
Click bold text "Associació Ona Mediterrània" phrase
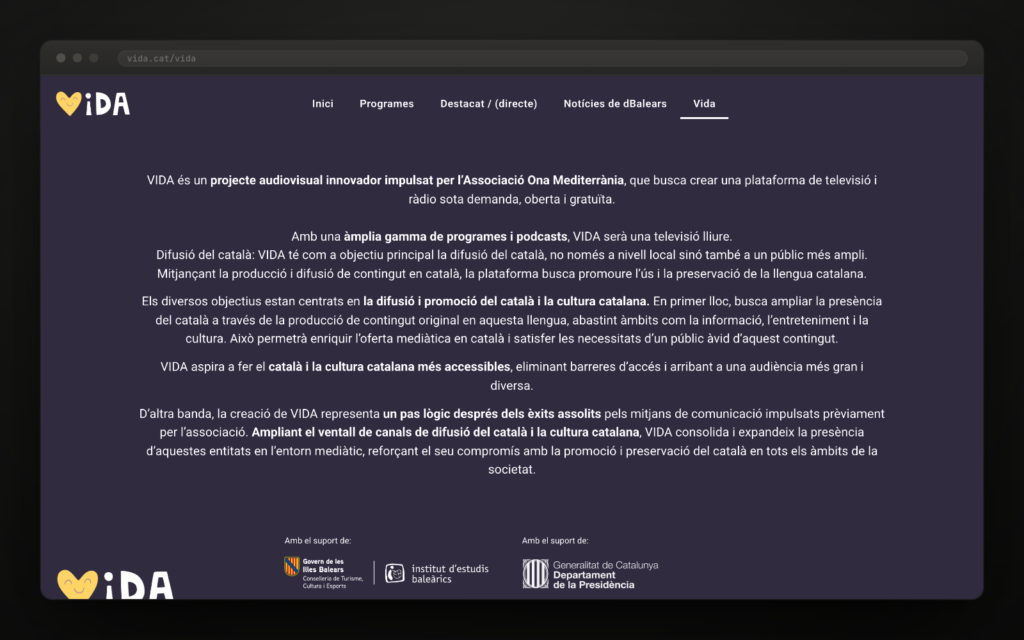(543, 180)
